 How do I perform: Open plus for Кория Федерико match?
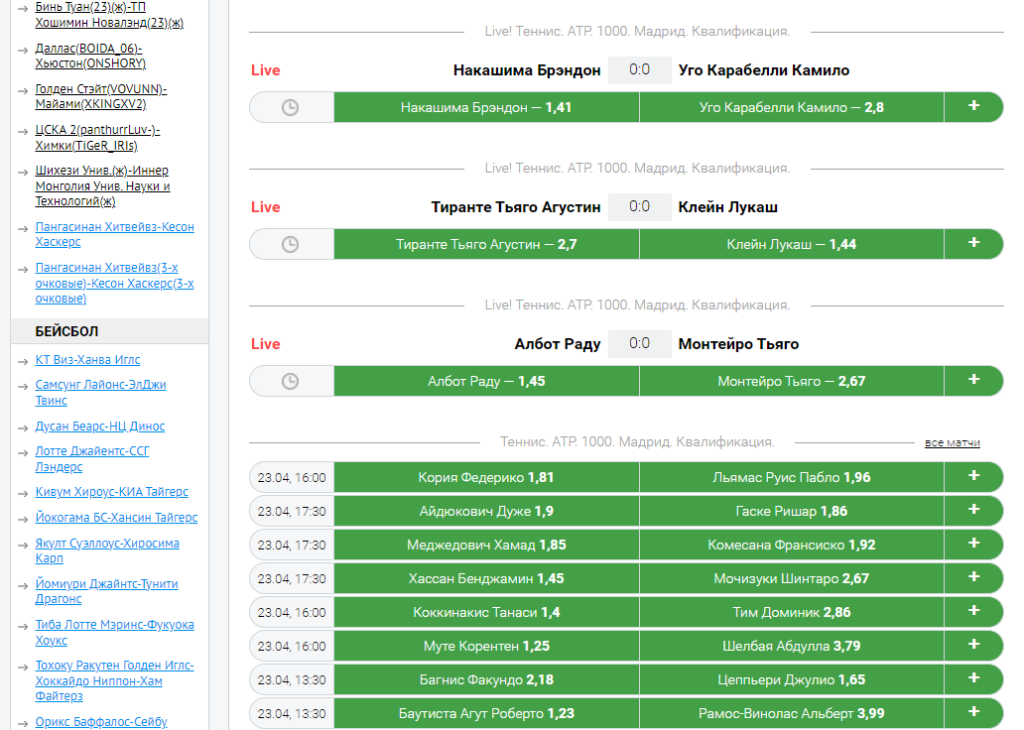[974, 477]
